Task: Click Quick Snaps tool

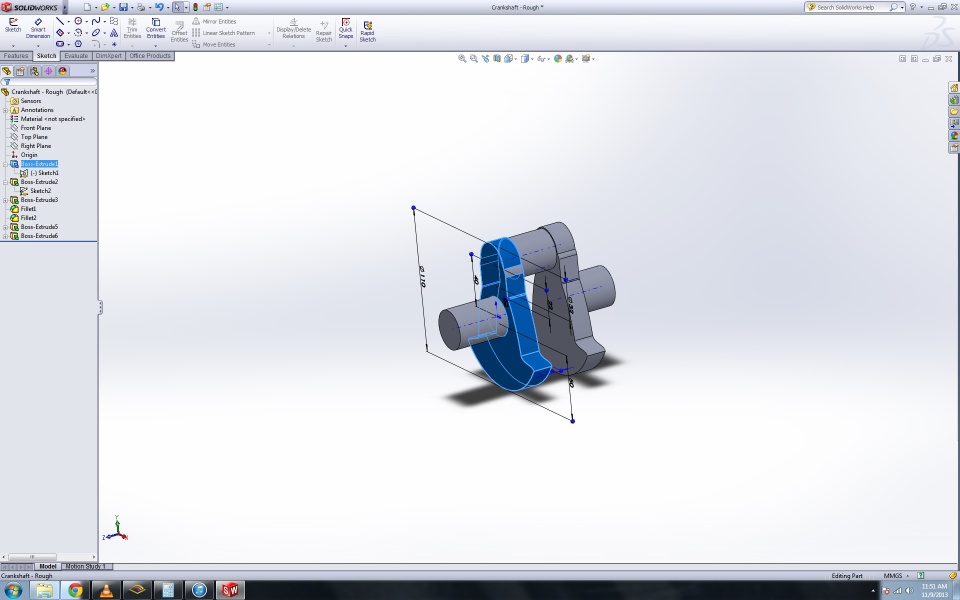Action: coord(345,28)
